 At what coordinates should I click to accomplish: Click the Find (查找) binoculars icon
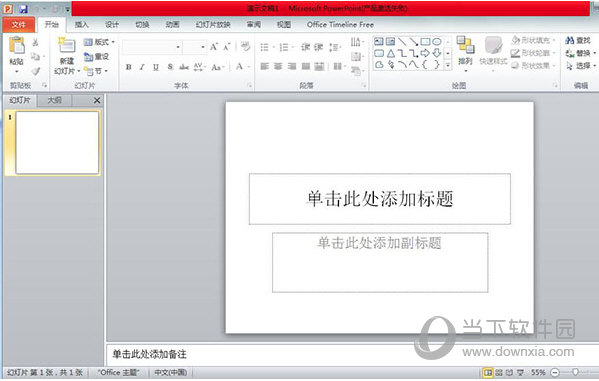[x=570, y=41]
